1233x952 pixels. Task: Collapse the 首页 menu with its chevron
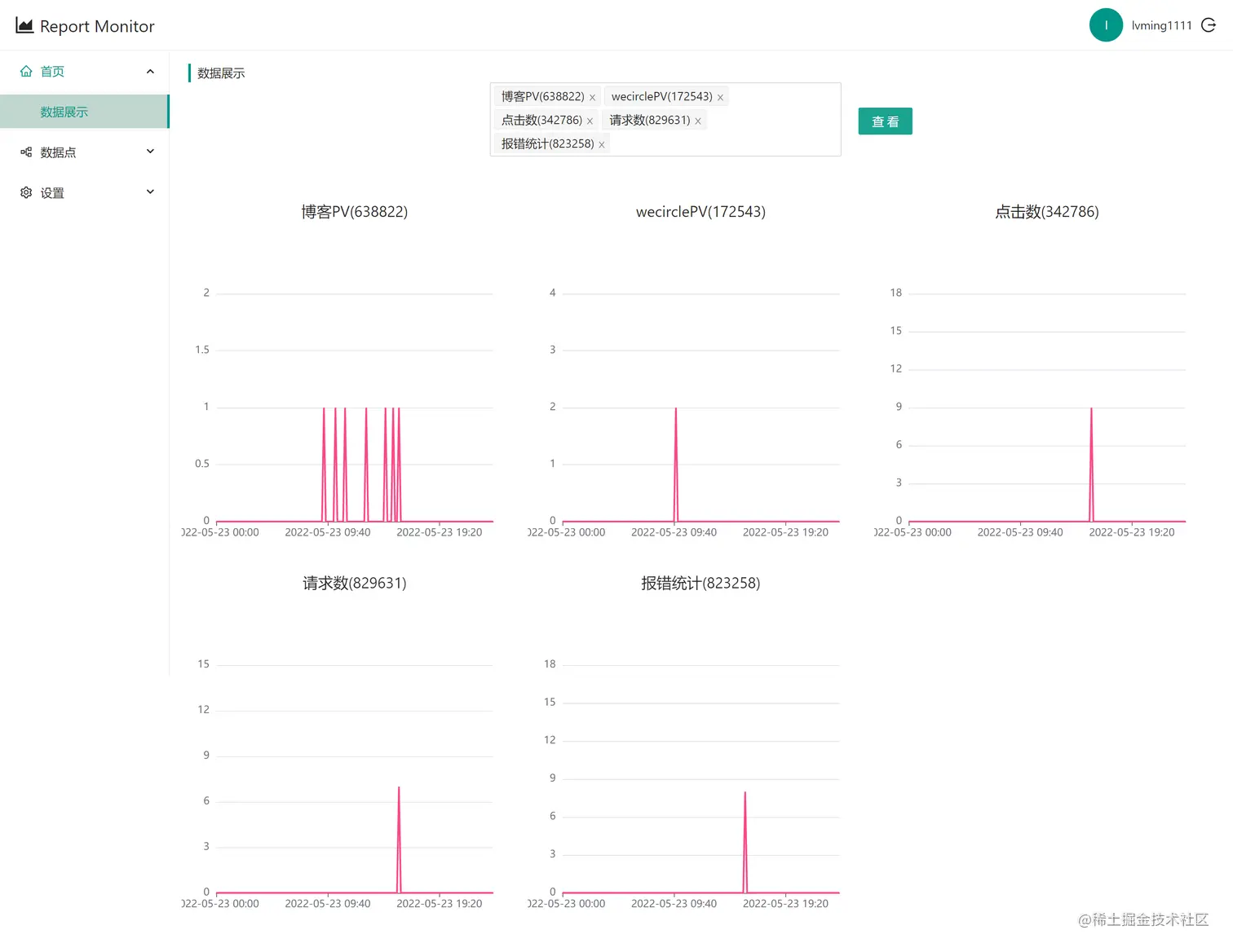coord(150,72)
